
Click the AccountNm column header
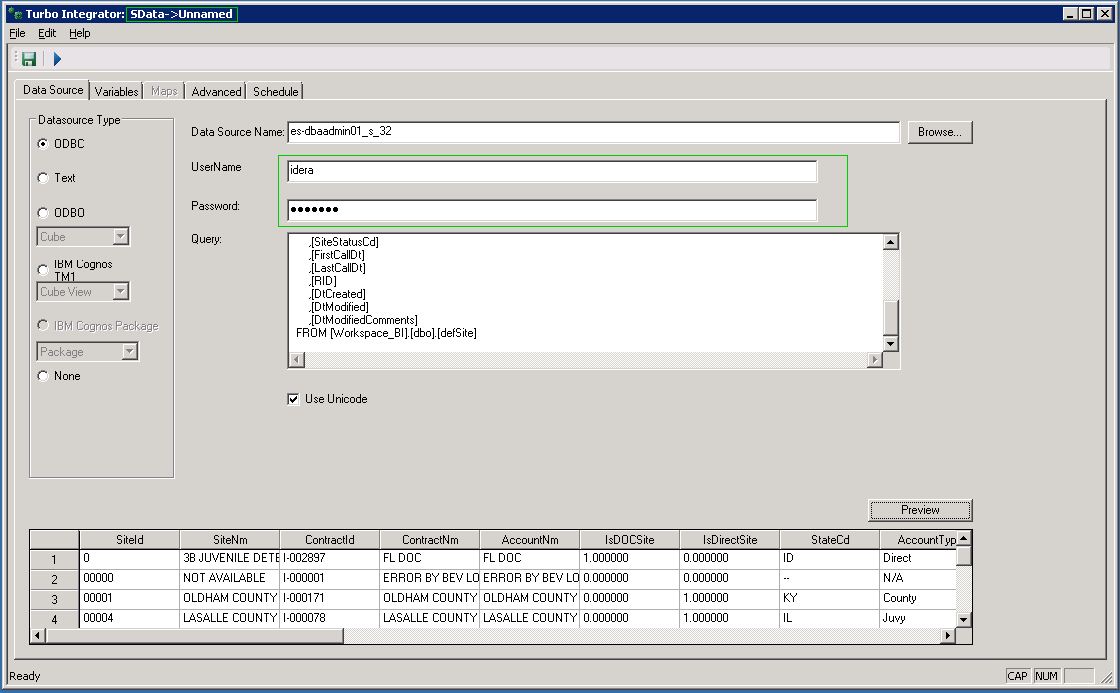529,539
